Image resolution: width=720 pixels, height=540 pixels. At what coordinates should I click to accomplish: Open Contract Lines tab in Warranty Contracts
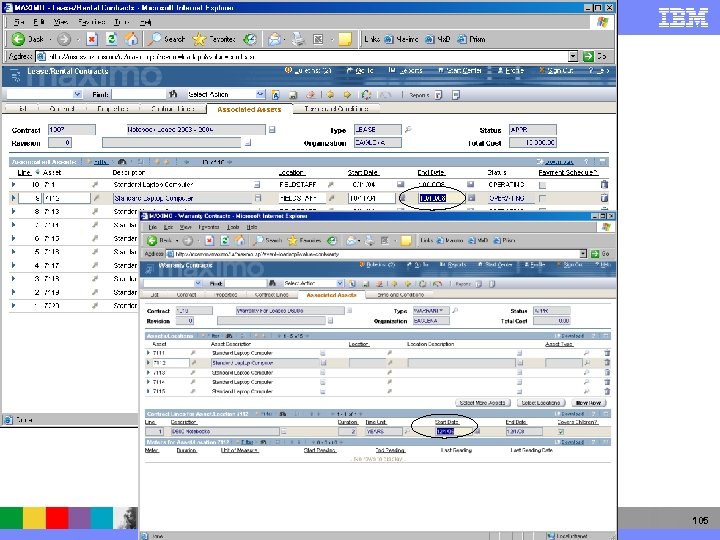tap(271, 295)
